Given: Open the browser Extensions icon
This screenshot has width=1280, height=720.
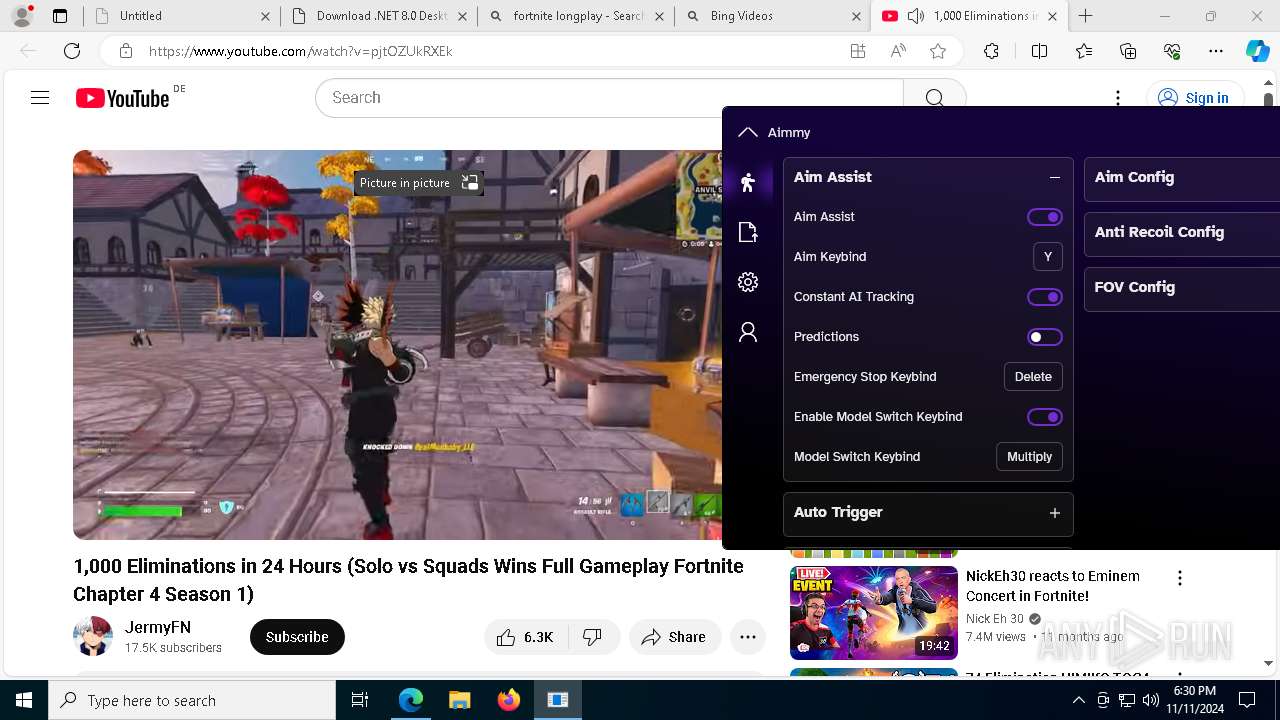Looking at the screenshot, I should 991,51.
